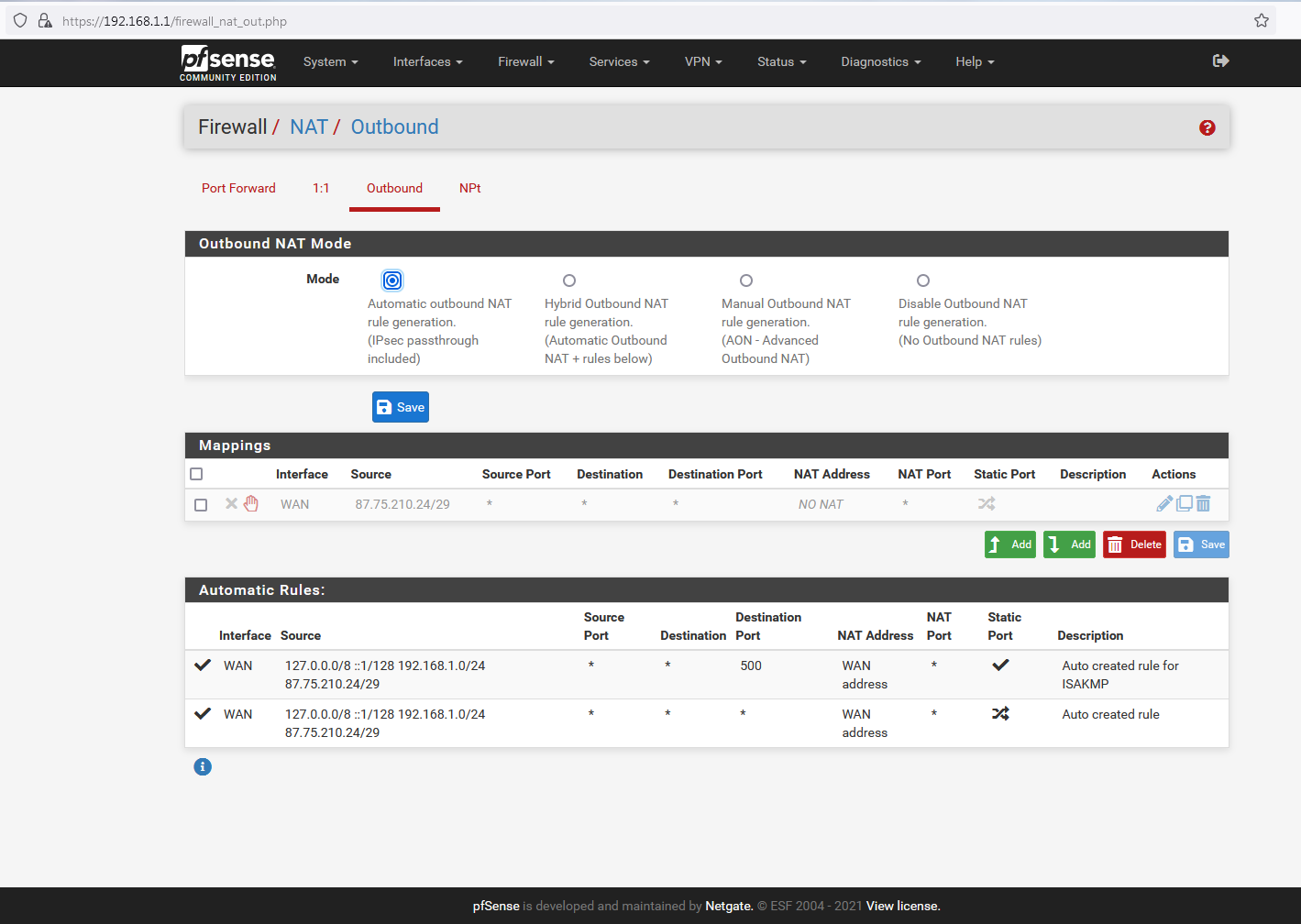Click destination port 500 in Automatic Rules

coord(751,665)
